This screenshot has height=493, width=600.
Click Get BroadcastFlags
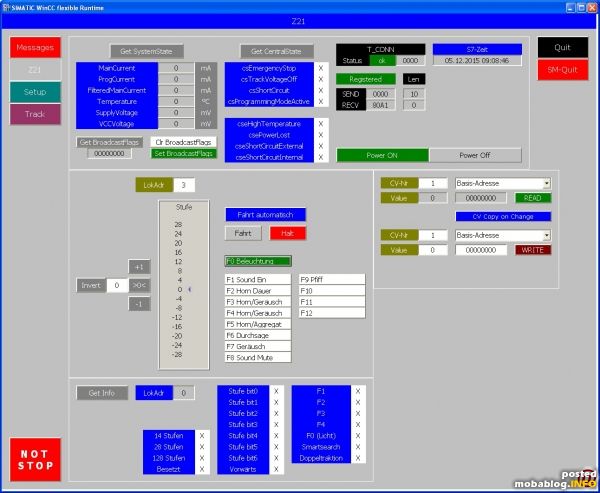109,142
